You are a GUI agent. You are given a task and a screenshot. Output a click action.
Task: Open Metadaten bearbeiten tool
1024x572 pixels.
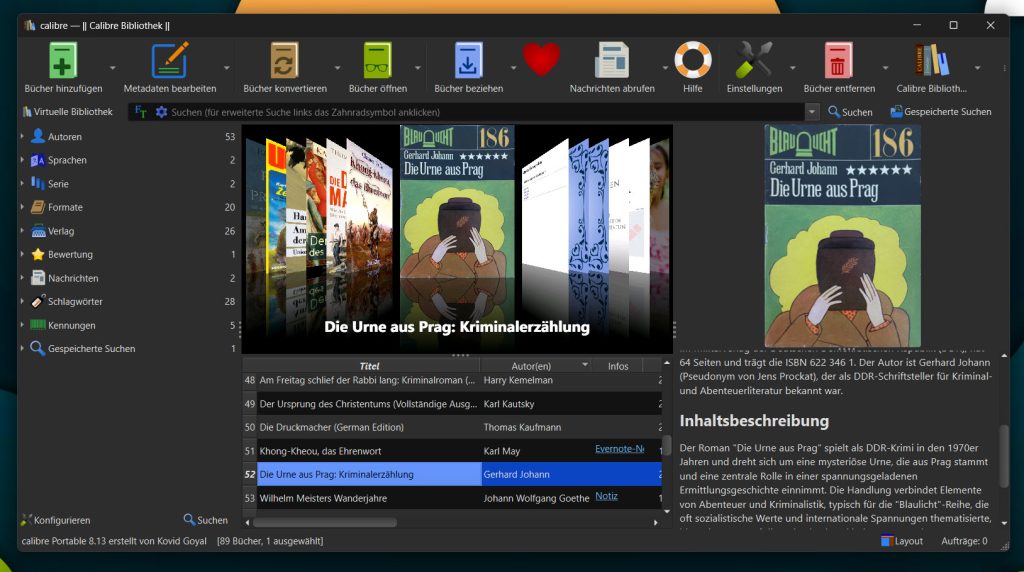coord(169,61)
